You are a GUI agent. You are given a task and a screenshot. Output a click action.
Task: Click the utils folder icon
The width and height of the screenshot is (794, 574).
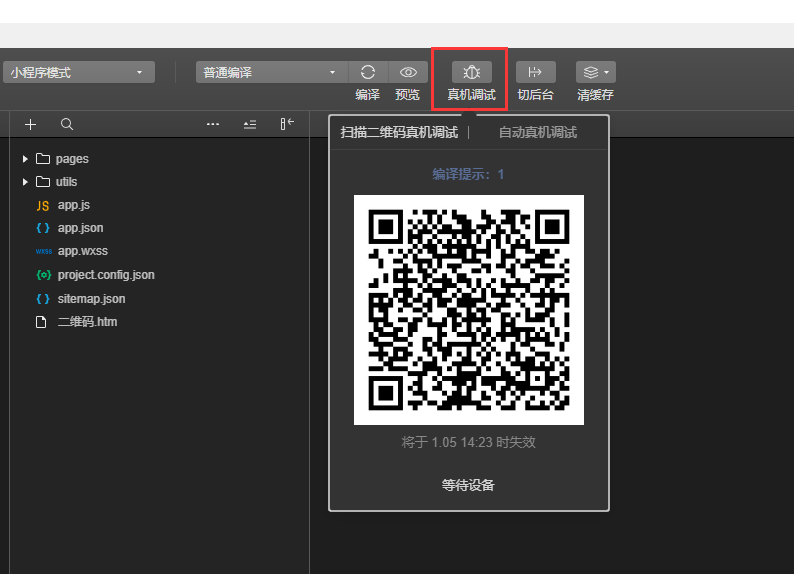tap(43, 182)
